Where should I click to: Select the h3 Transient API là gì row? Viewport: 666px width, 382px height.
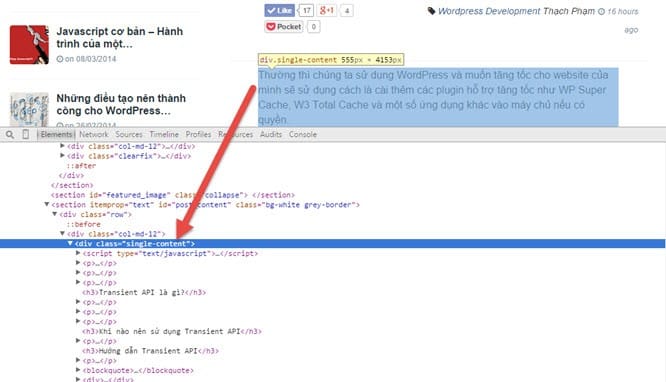pos(144,292)
